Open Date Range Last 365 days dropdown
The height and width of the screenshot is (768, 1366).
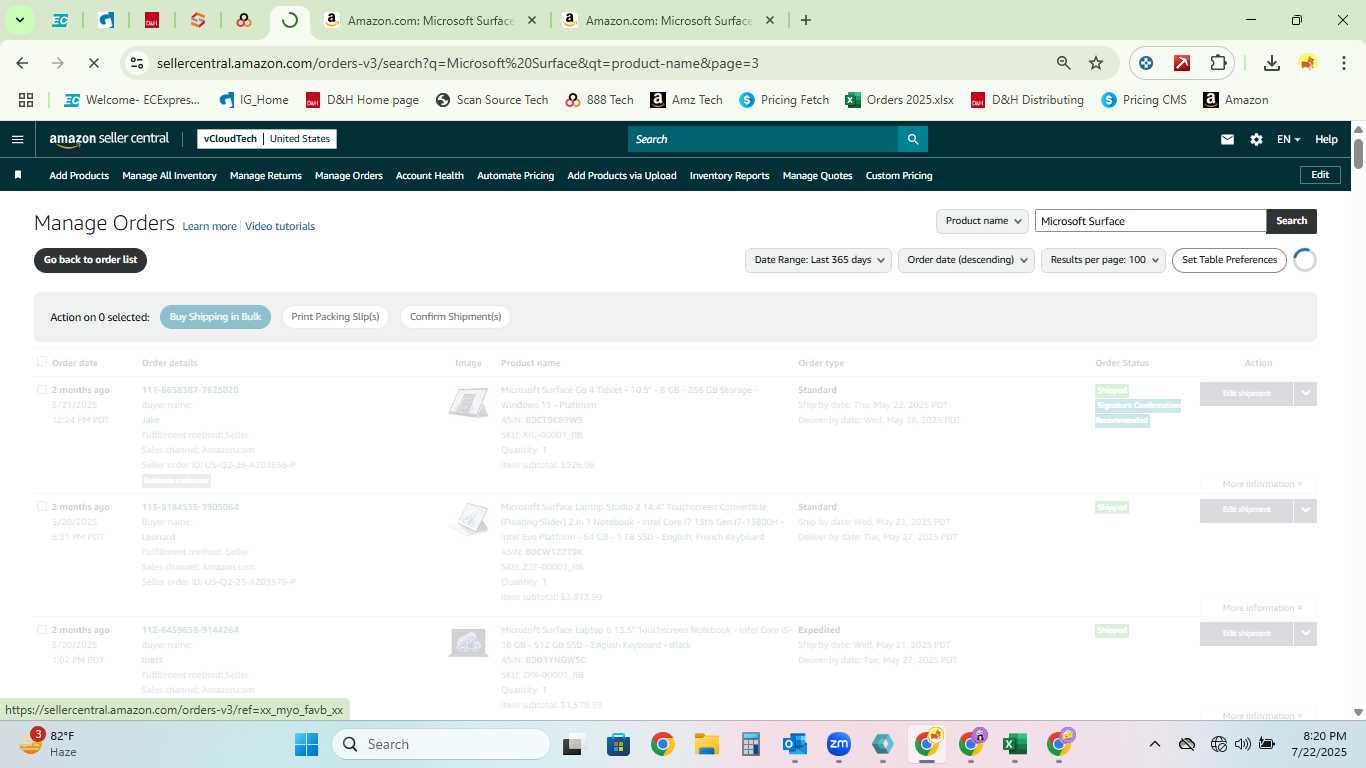click(818, 260)
